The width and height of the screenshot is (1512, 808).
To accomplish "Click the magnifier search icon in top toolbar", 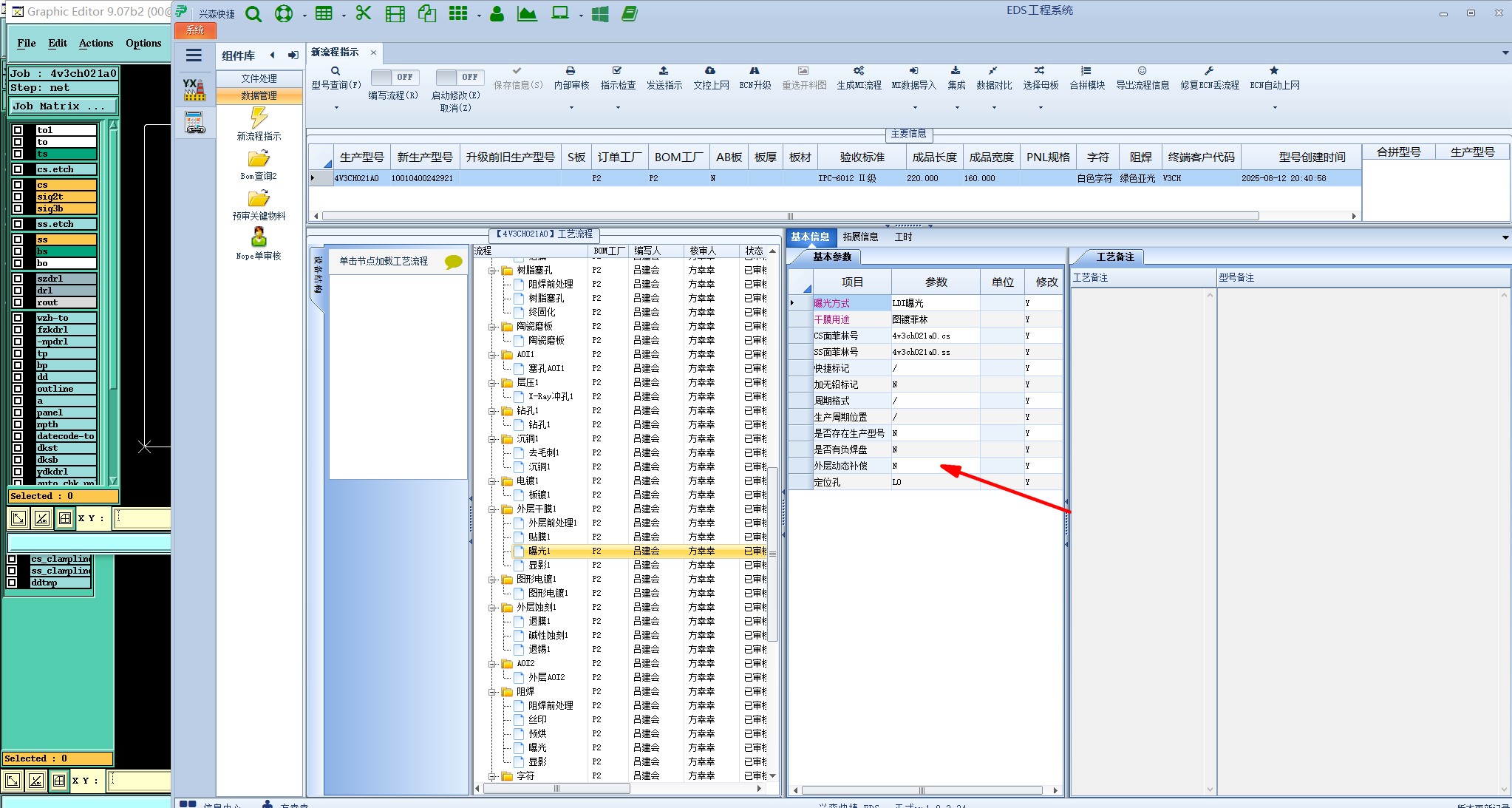I will (x=253, y=14).
